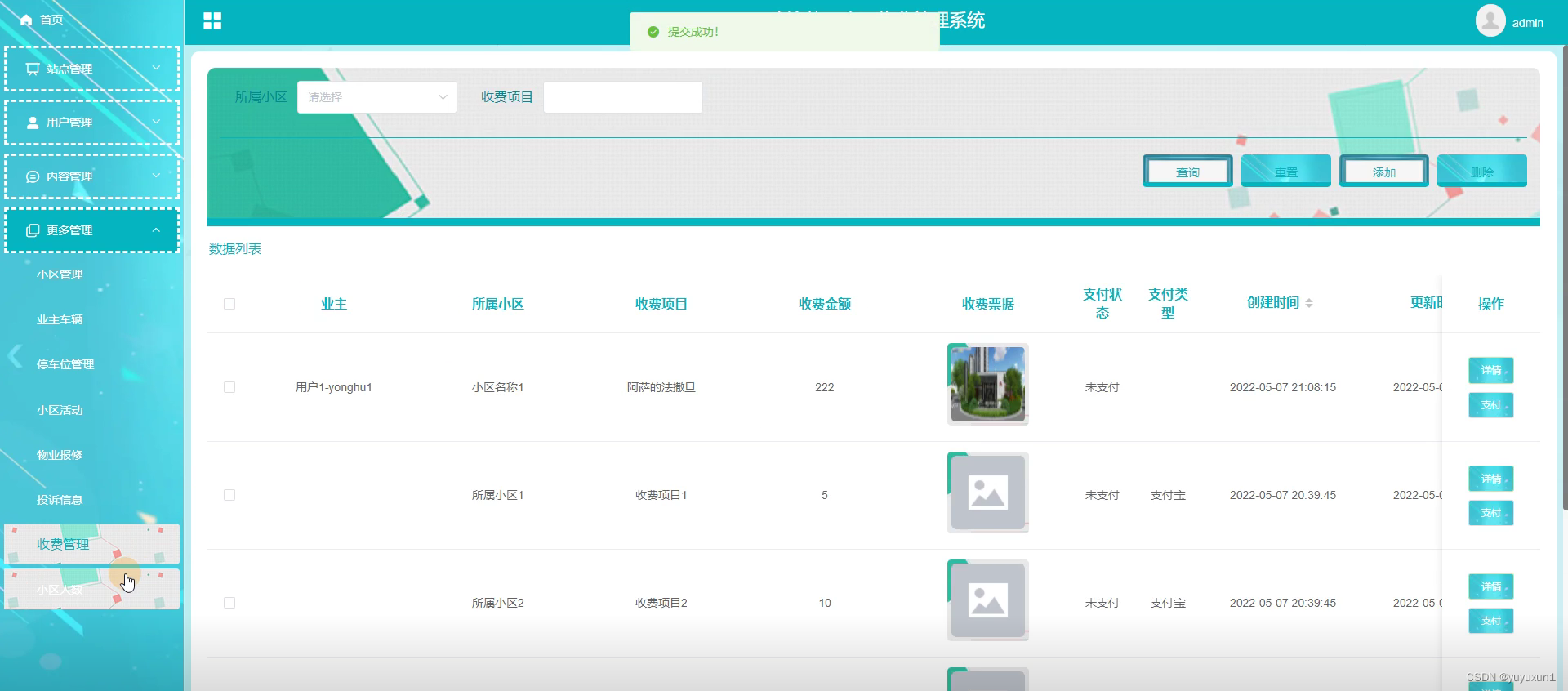Click the admin avatar icon

click(x=1490, y=21)
